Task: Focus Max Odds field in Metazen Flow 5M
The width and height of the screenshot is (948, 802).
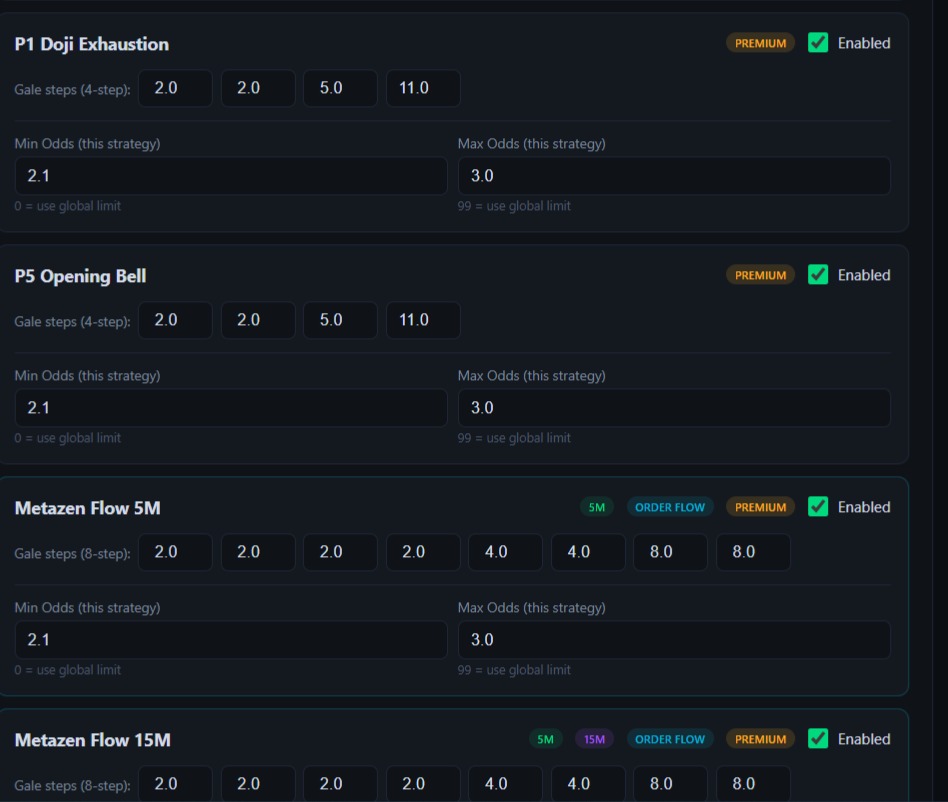Action: point(674,640)
